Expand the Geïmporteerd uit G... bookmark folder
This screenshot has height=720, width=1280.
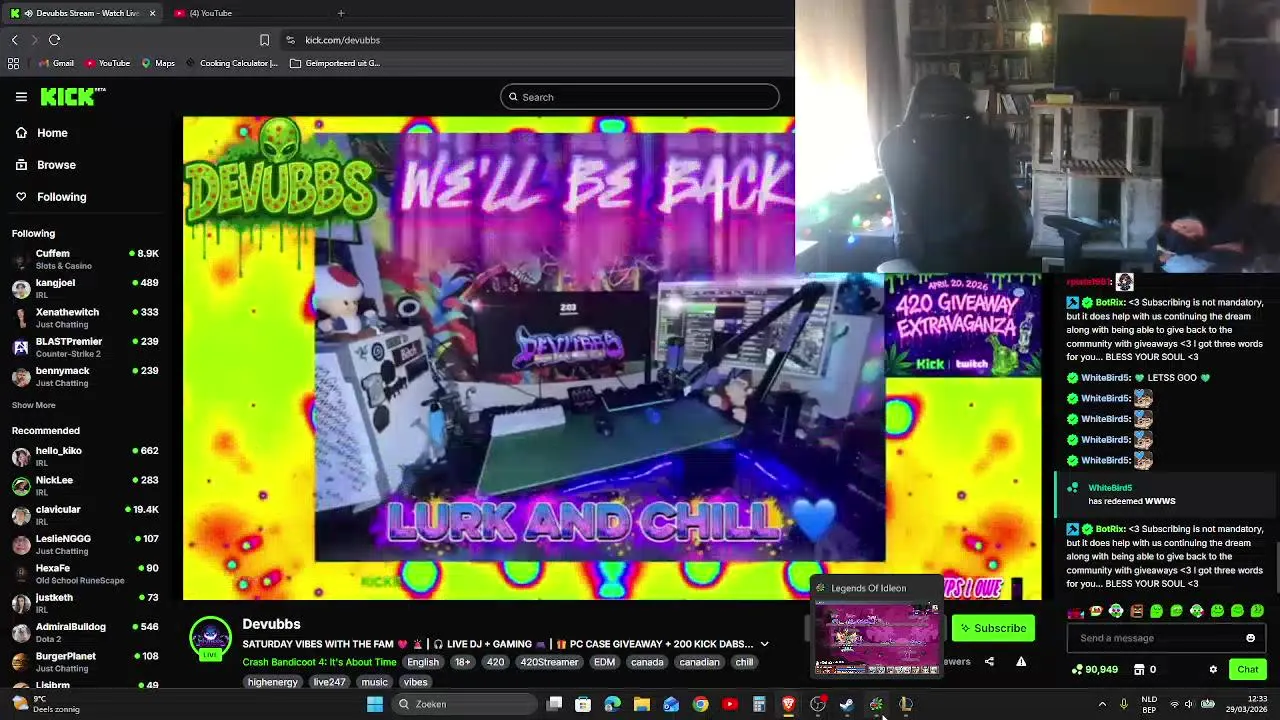click(335, 63)
